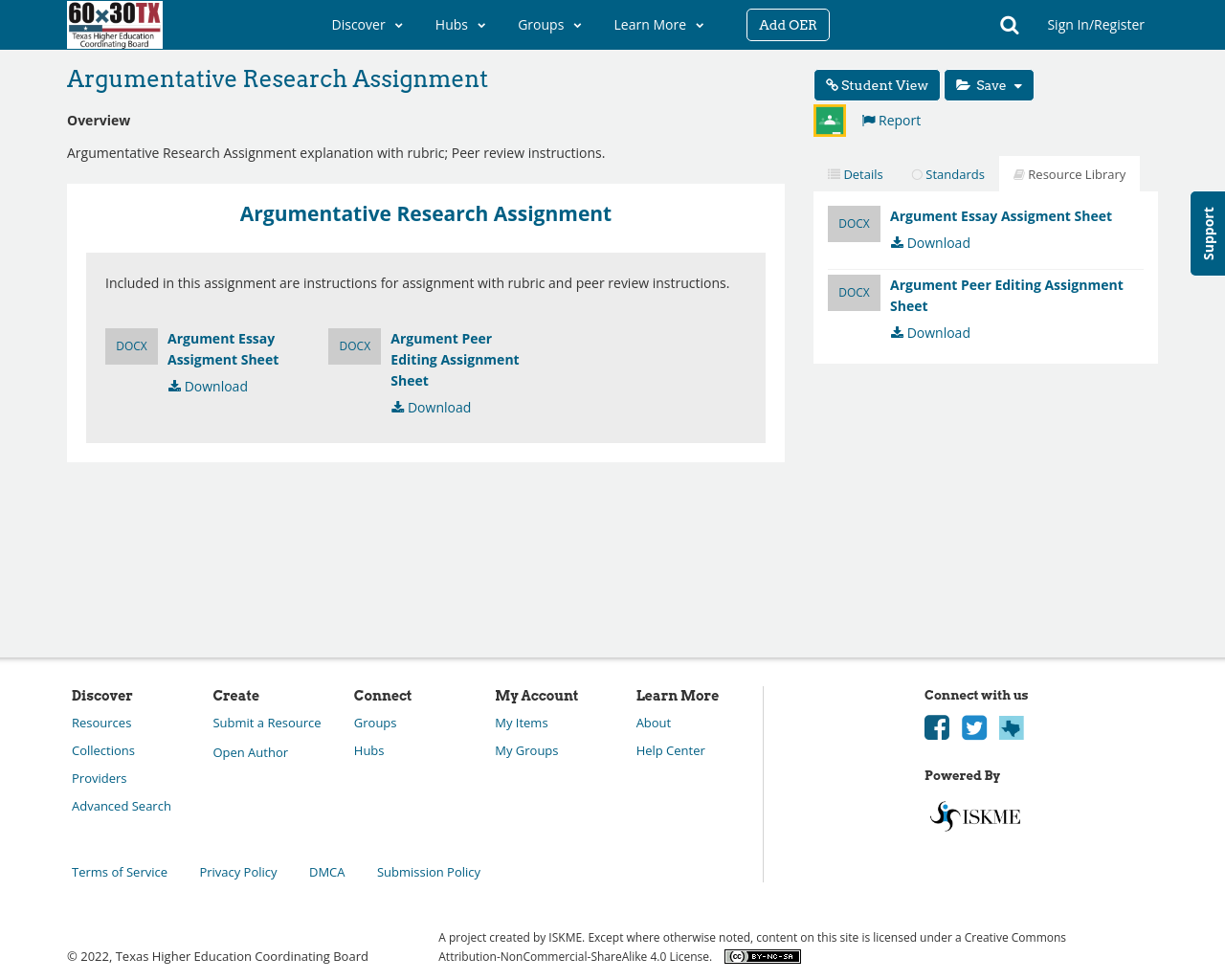
Task: Click the Add OER button
Action: 788,25
